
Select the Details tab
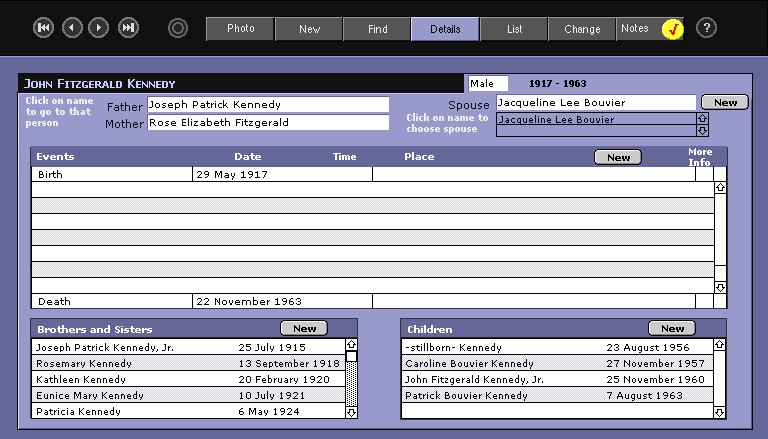tap(445, 29)
